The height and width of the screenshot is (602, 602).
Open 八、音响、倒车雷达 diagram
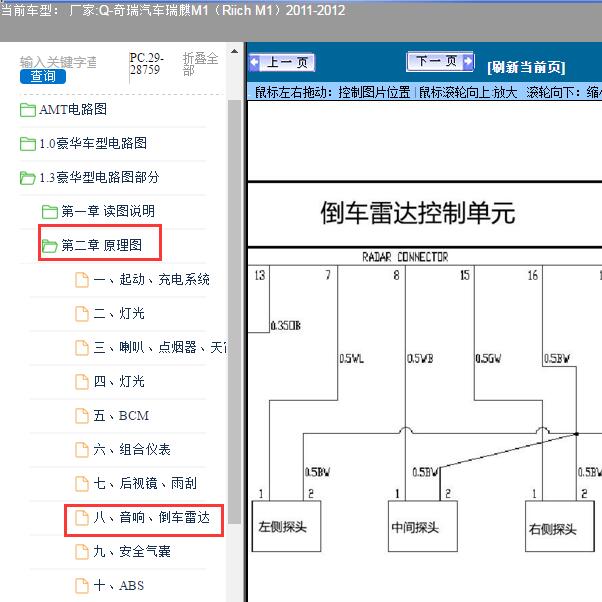(x=151, y=517)
